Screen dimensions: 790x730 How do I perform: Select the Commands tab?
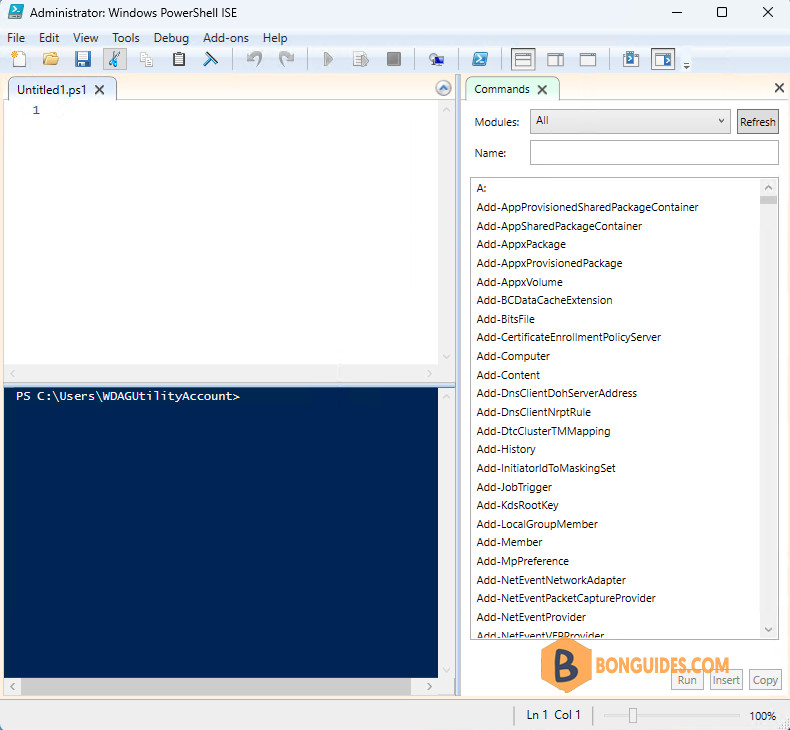coord(502,89)
